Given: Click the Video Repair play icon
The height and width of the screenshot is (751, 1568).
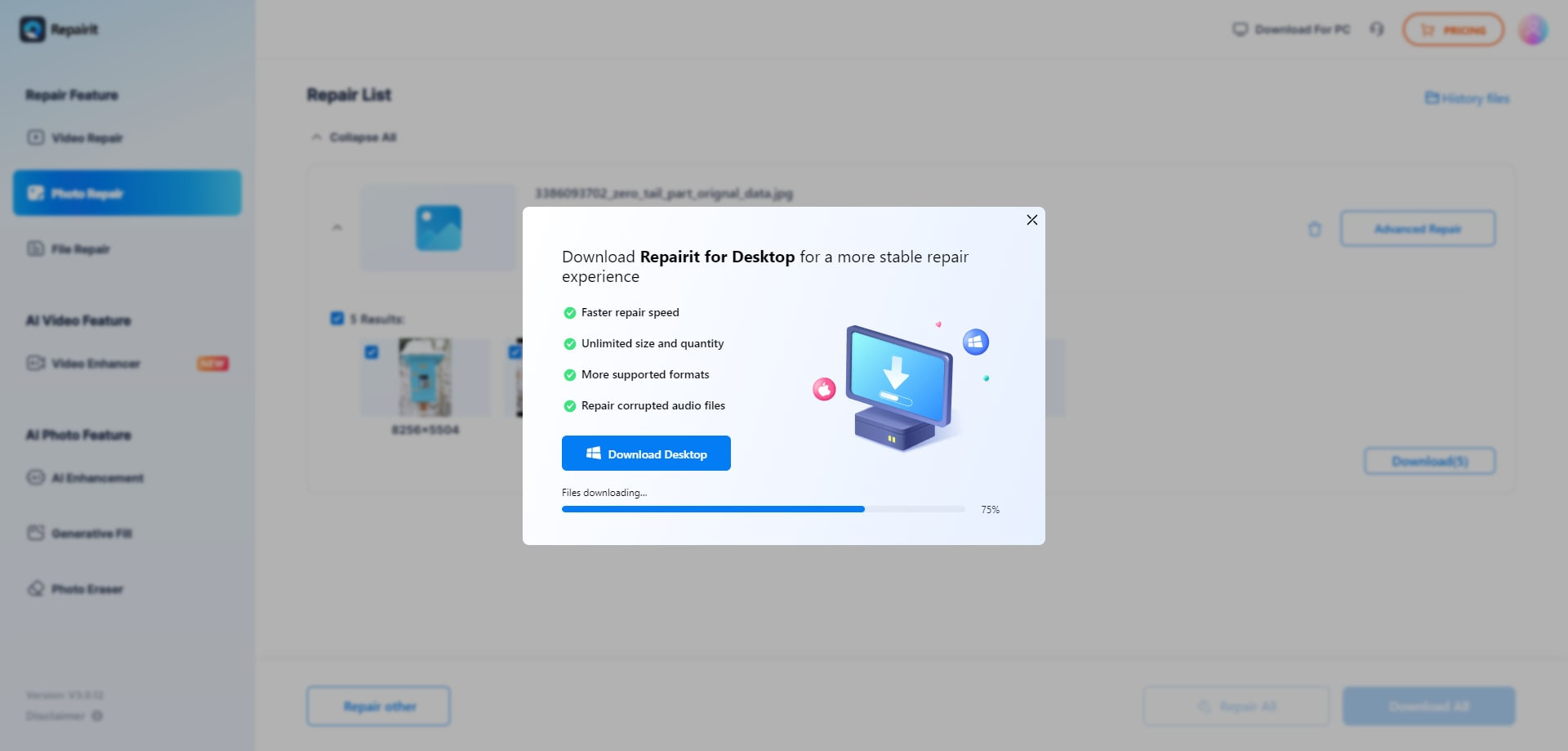Looking at the screenshot, I should click(35, 137).
